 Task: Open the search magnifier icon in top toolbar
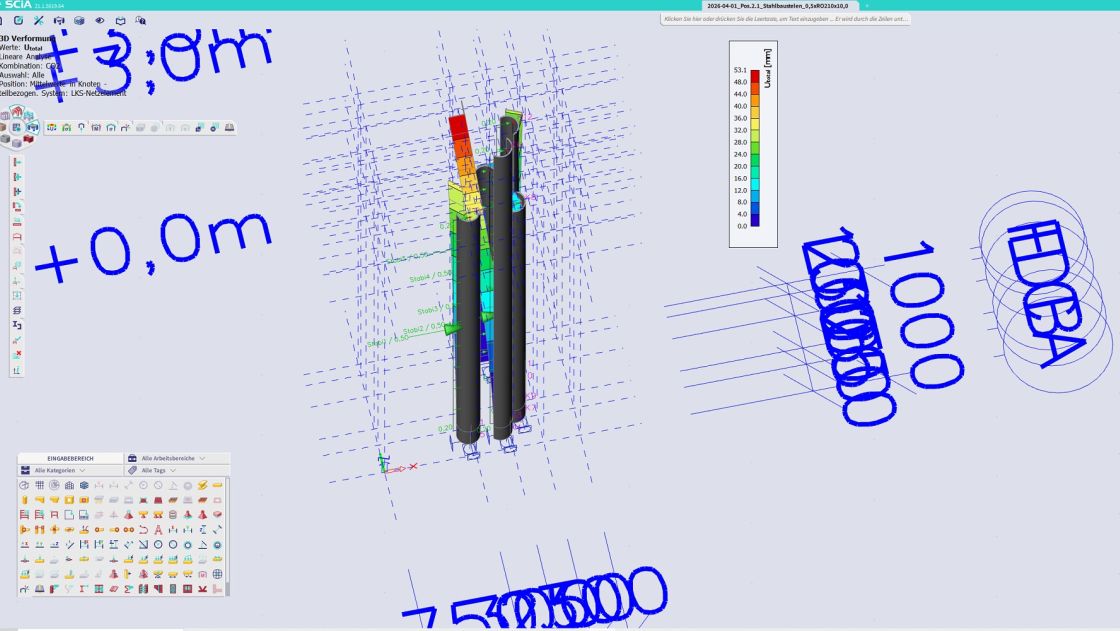coord(140,20)
